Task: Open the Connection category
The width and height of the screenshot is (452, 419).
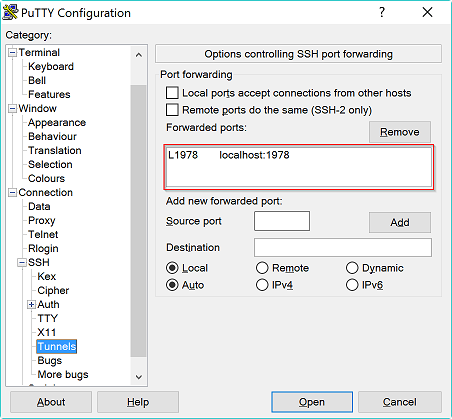Action: point(45,192)
